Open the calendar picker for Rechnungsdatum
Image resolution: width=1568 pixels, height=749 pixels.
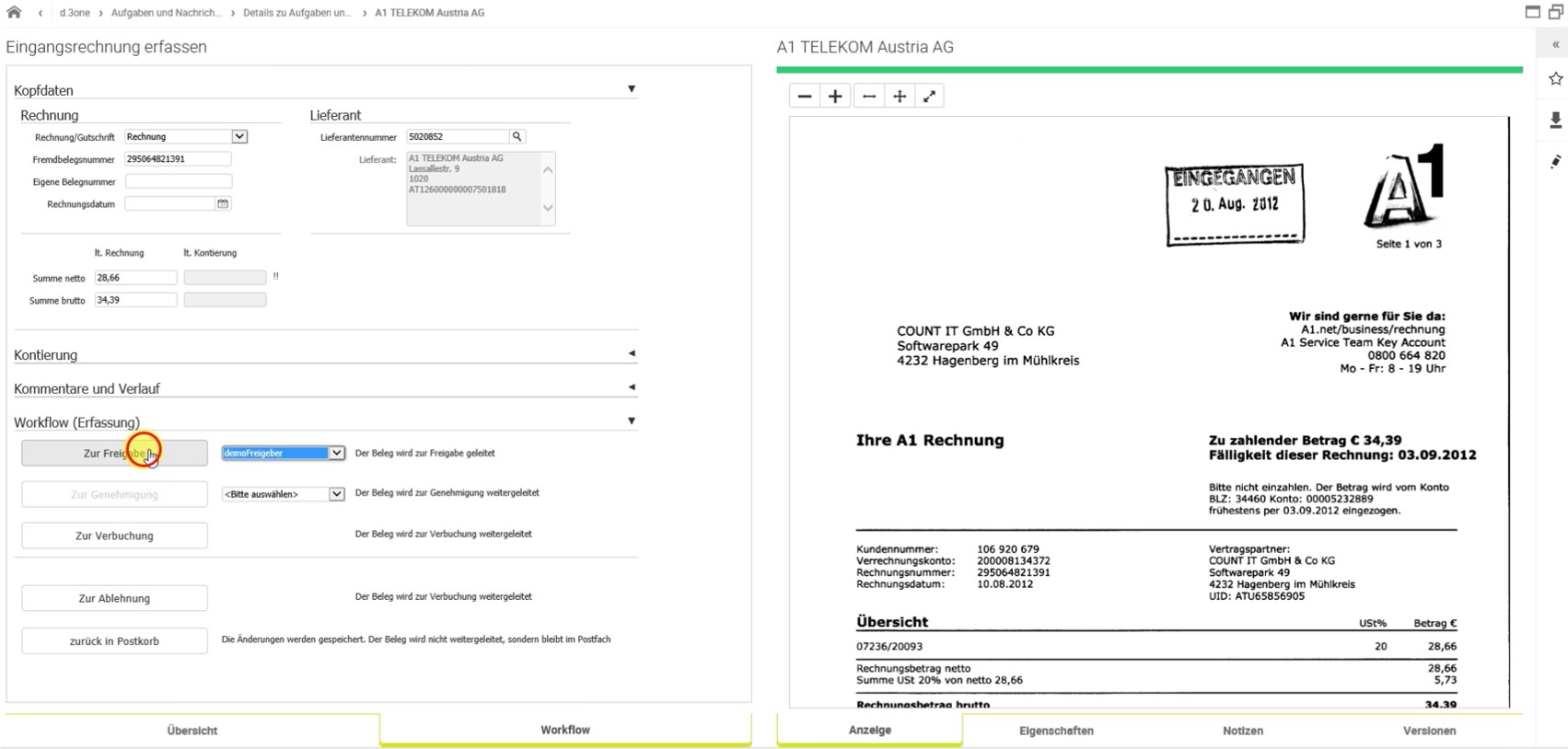[223, 203]
